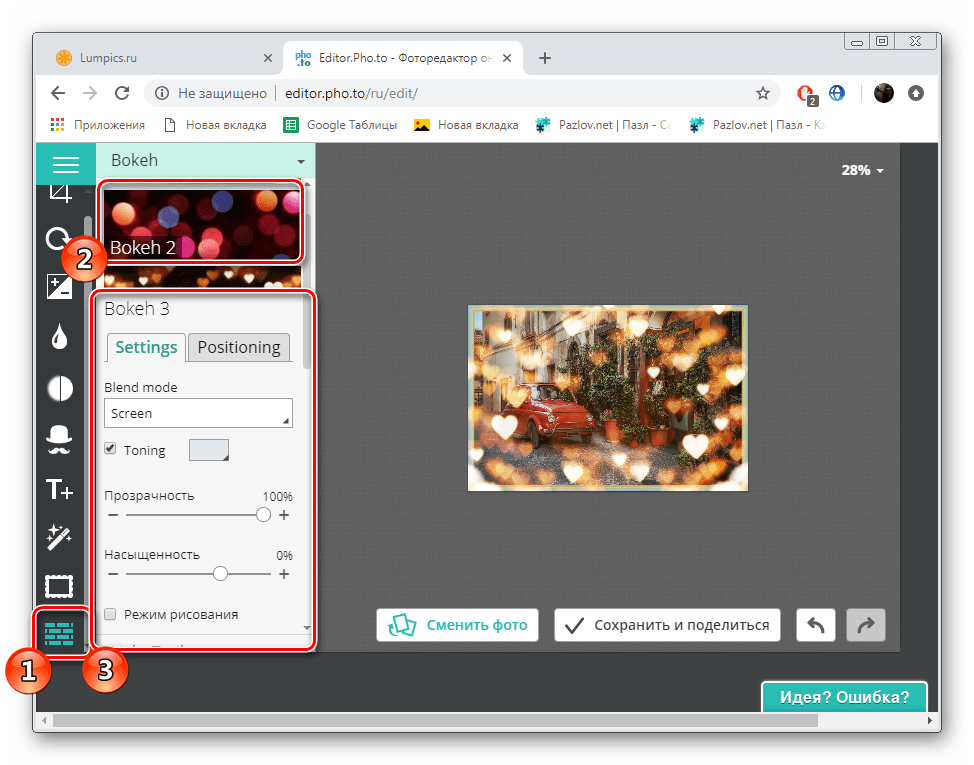Select the Rotate tool icon
Image resolution: width=974 pixels, height=765 pixels.
[x=57, y=238]
